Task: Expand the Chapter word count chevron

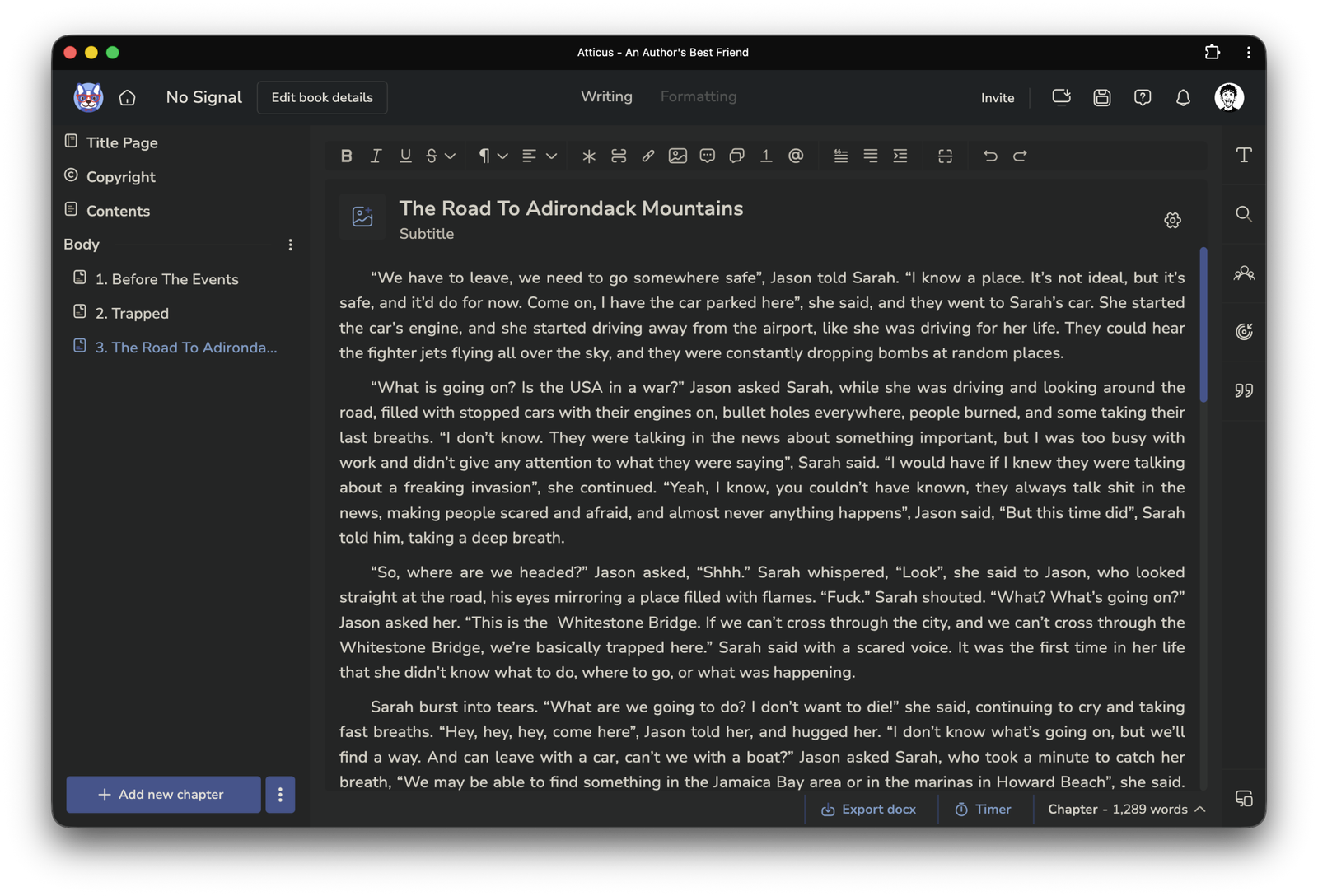Action: coord(1200,810)
